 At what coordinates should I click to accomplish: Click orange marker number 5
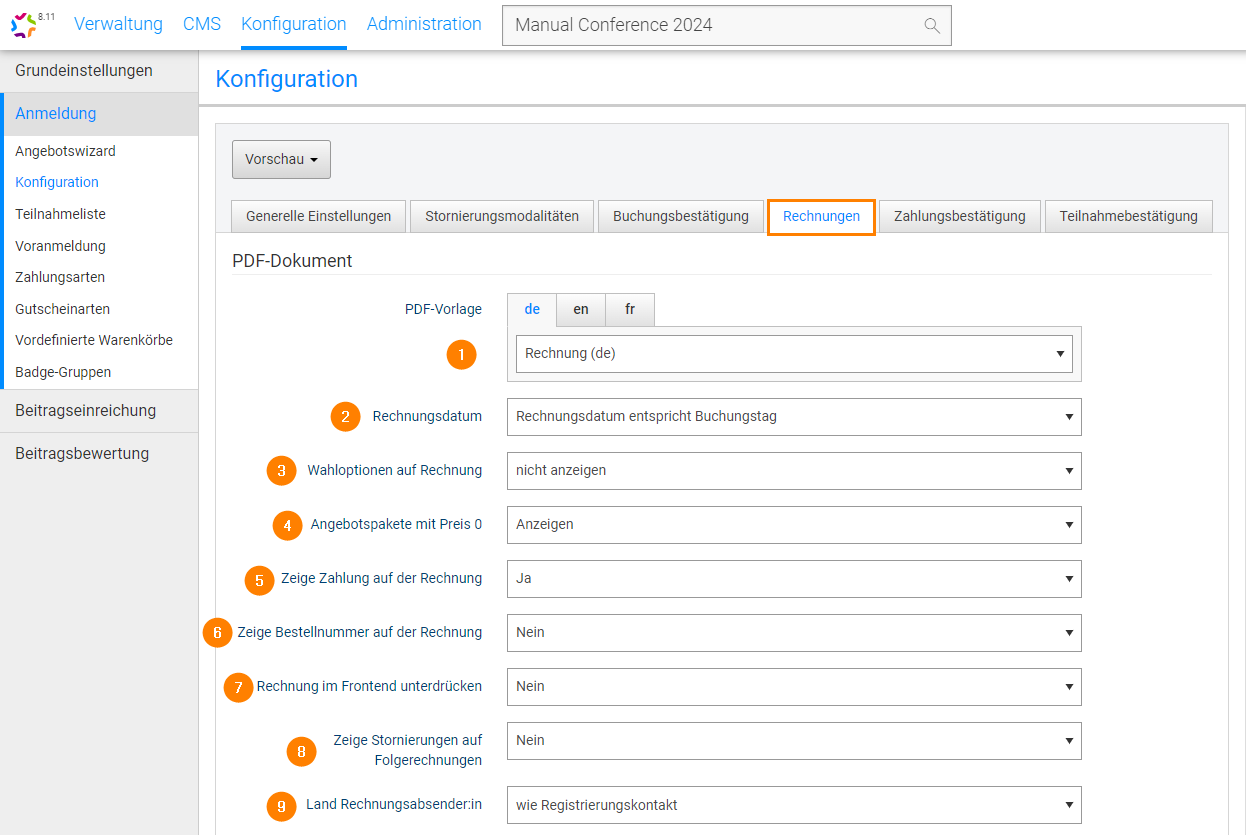point(260,580)
